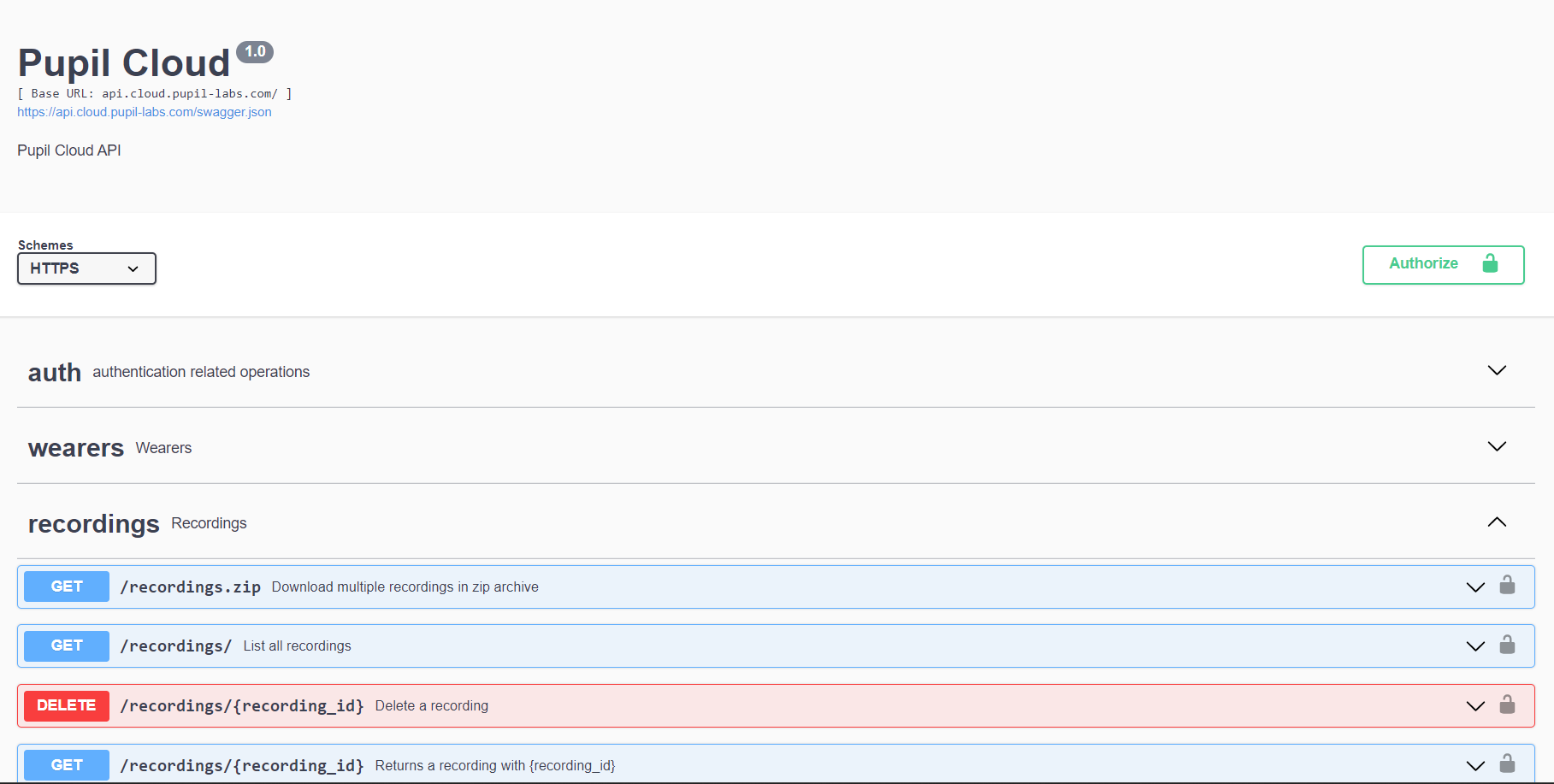Expand the Returns a recording chevron
The height and width of the screenshot is (784, 1554).
[x=1475, y=766]
